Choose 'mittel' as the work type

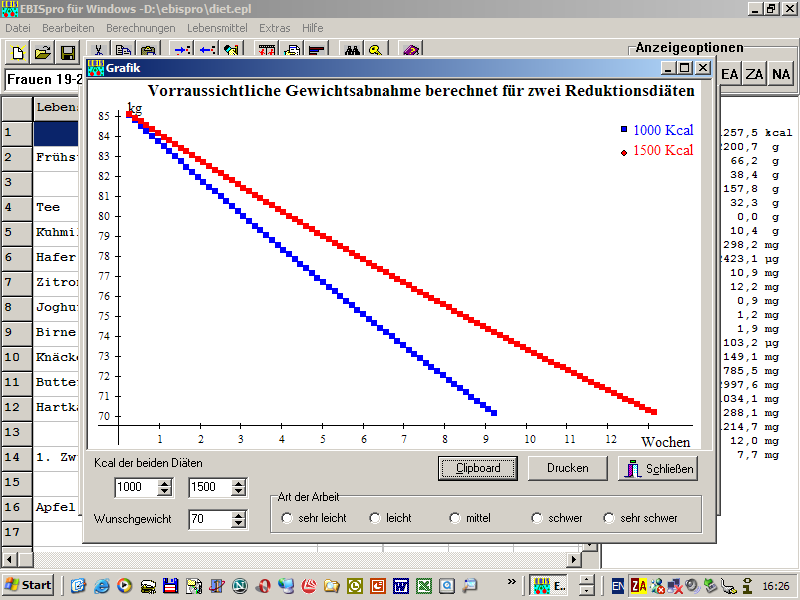click(x=456, y=518)
